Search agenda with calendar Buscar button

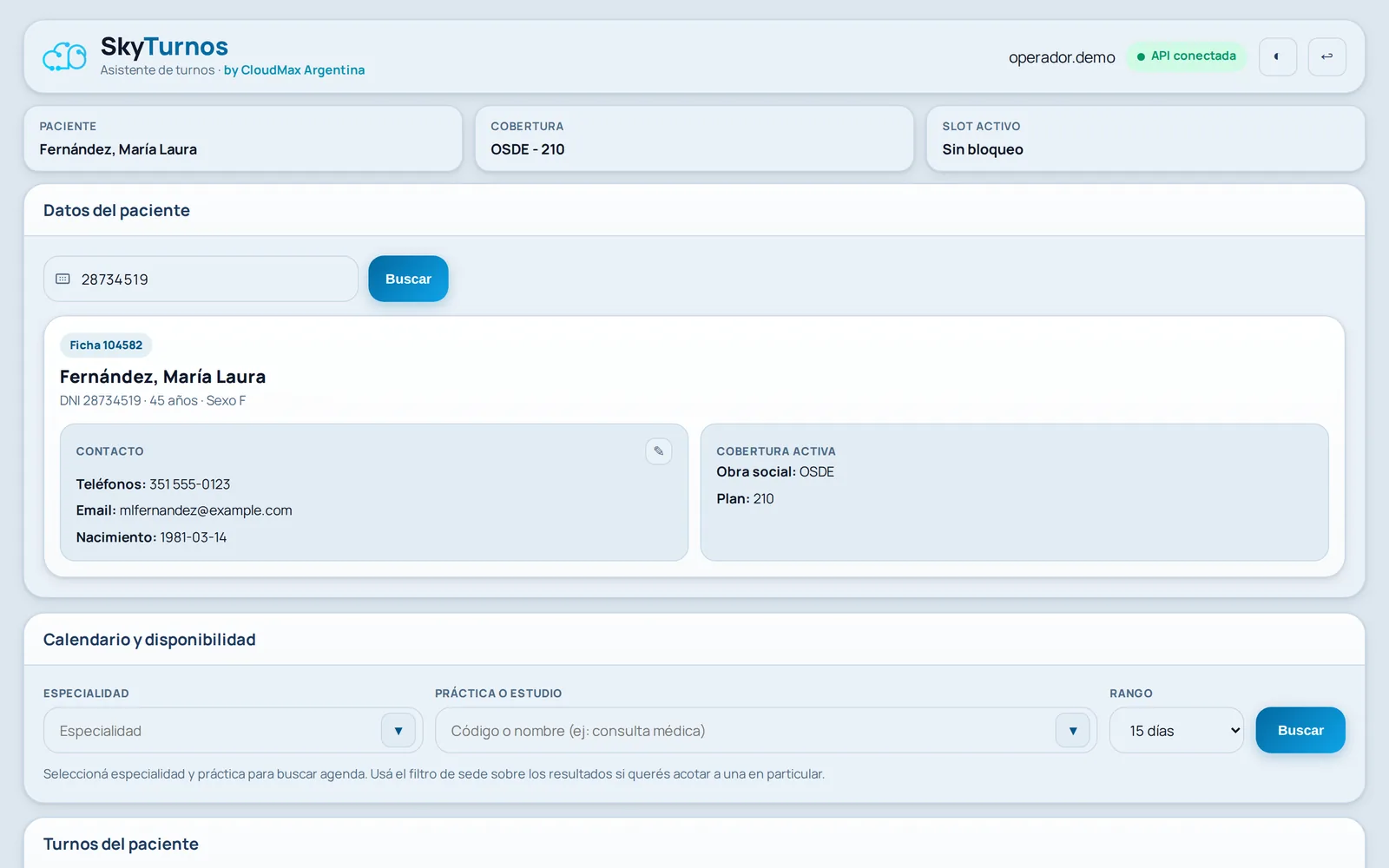click(1300, 730)
